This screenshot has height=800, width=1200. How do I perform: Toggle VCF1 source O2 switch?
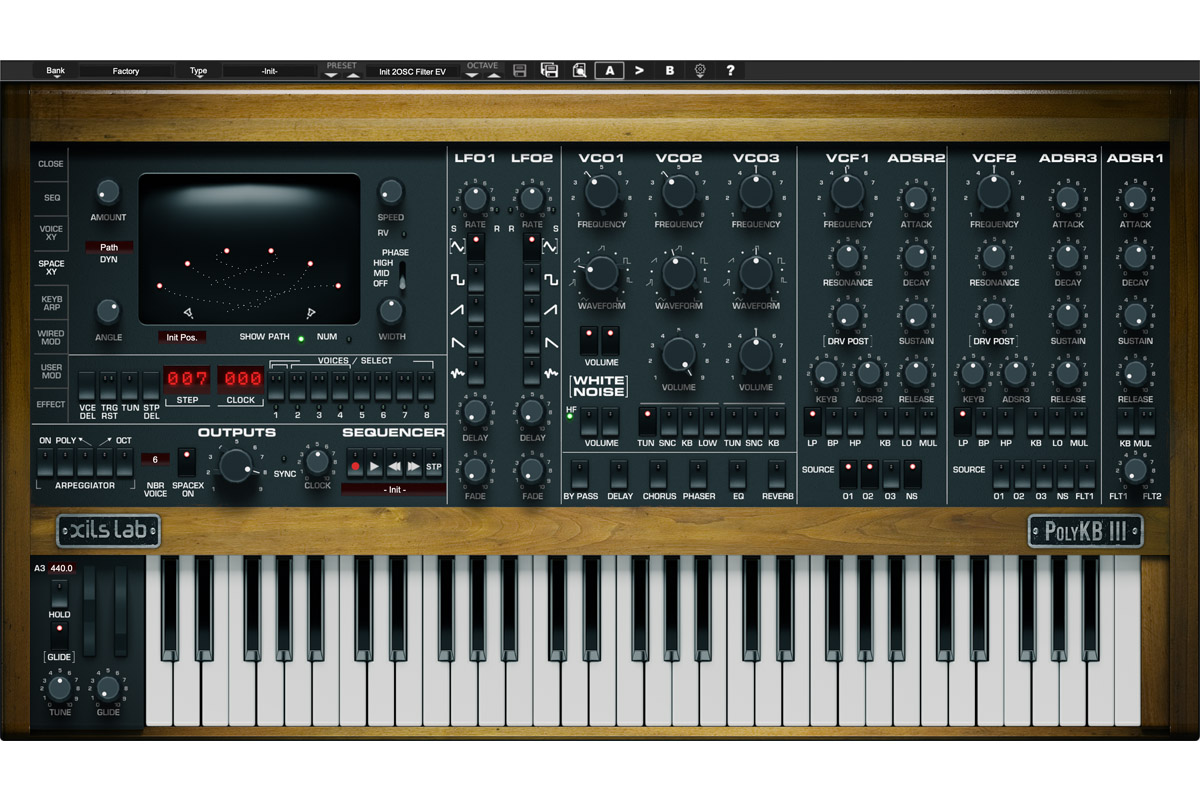[x=869, y=473]
